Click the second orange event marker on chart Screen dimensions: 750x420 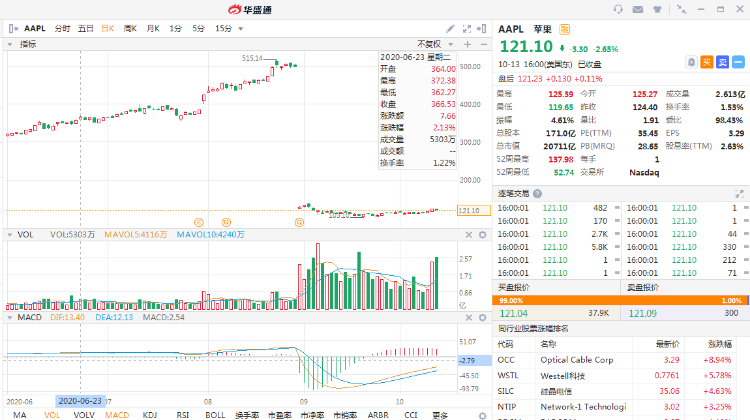point(226,222)
